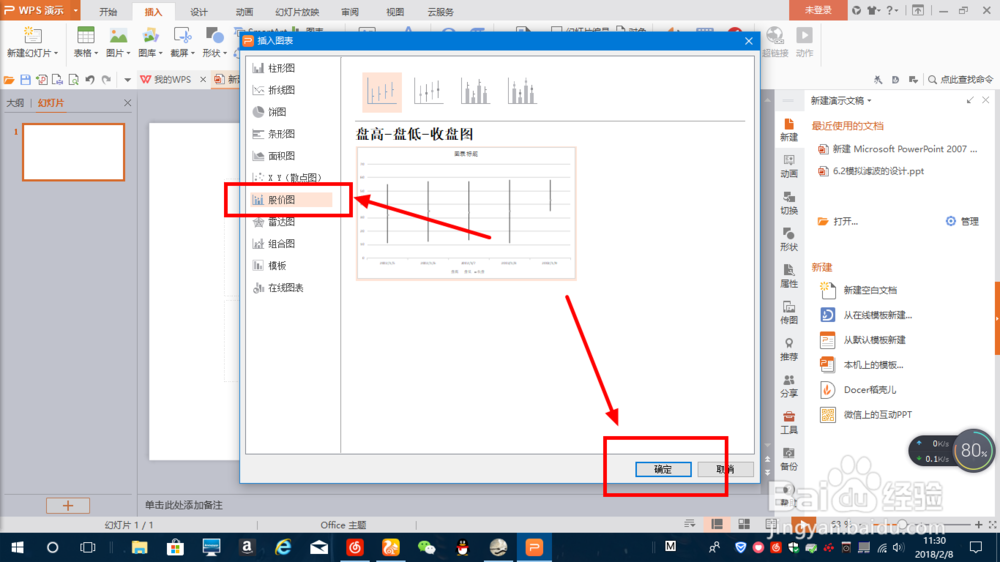Open the 分享 side pane icon
This screenshot has height=562, width=1000.
789,386
